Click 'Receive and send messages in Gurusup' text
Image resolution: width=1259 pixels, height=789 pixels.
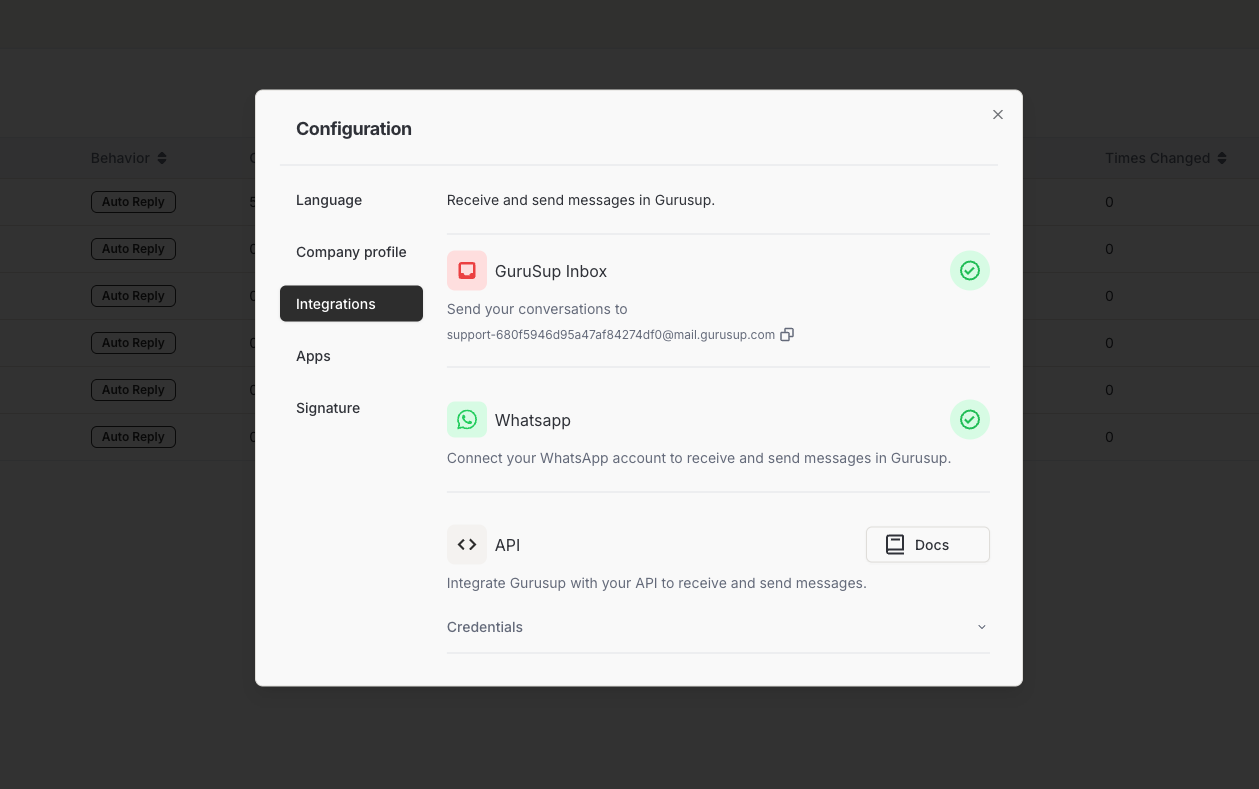581,200
